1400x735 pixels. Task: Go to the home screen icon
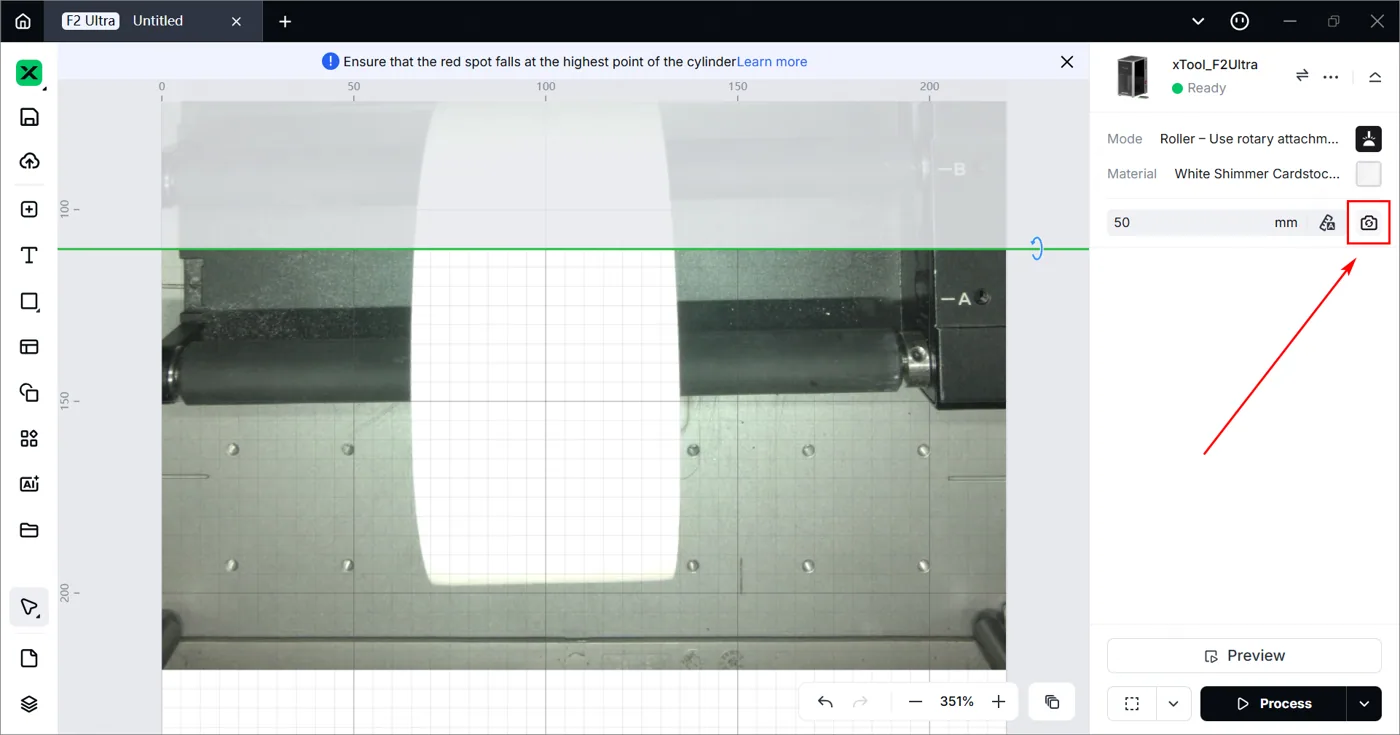click(22, 21)
